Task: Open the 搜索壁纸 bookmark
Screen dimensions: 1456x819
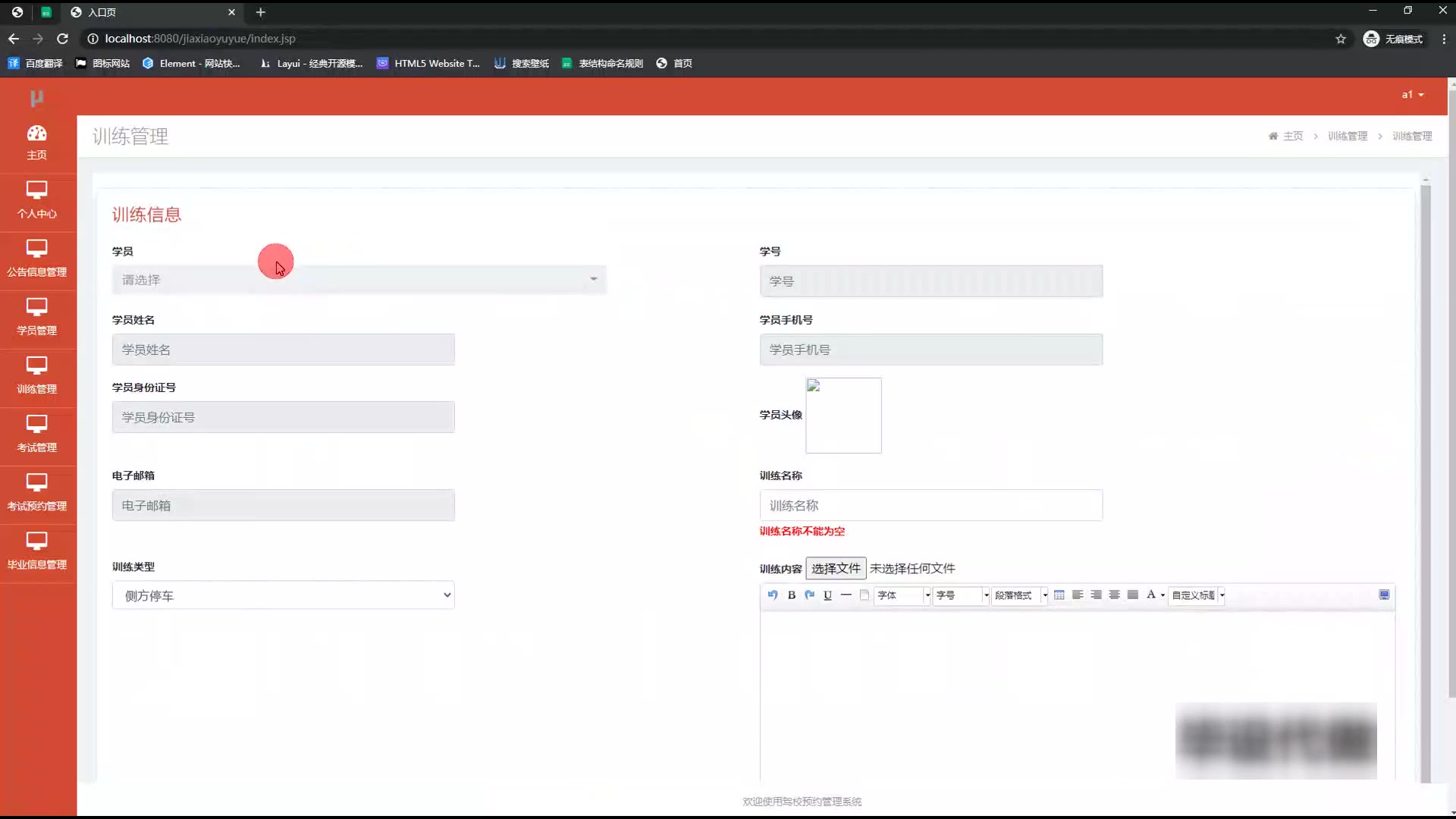Action: (522, 64)
